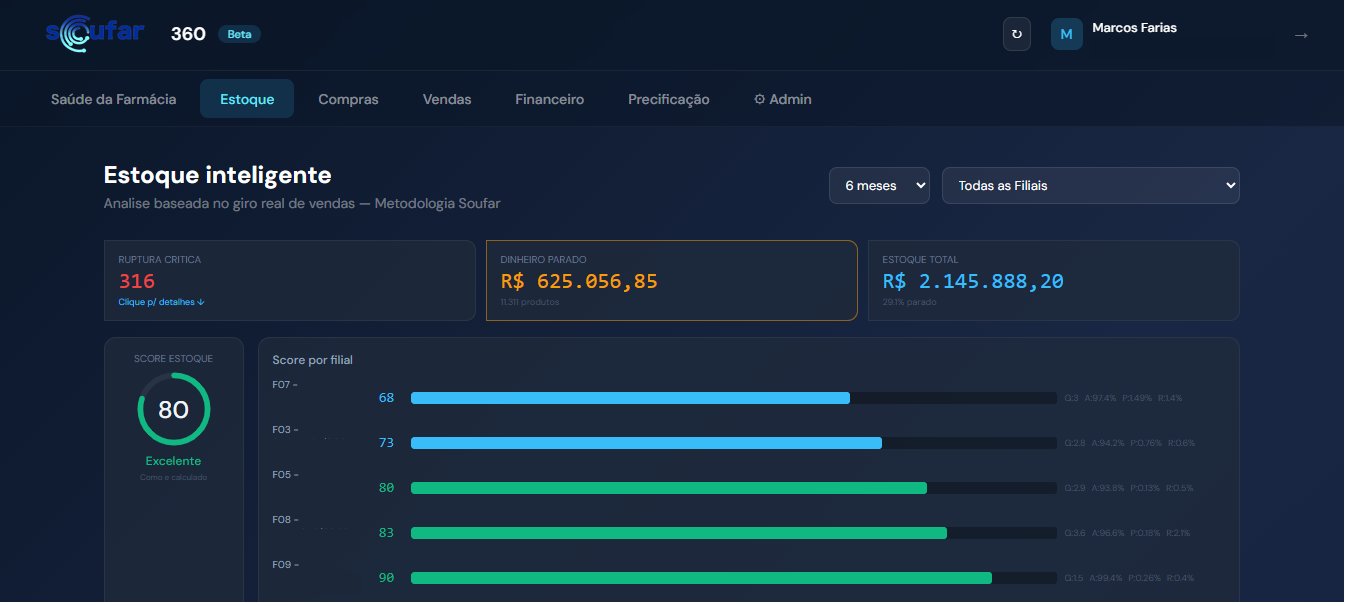Go to the Financeiro tab
Viewport: 1345px width, 606px height.
(550, 99)
